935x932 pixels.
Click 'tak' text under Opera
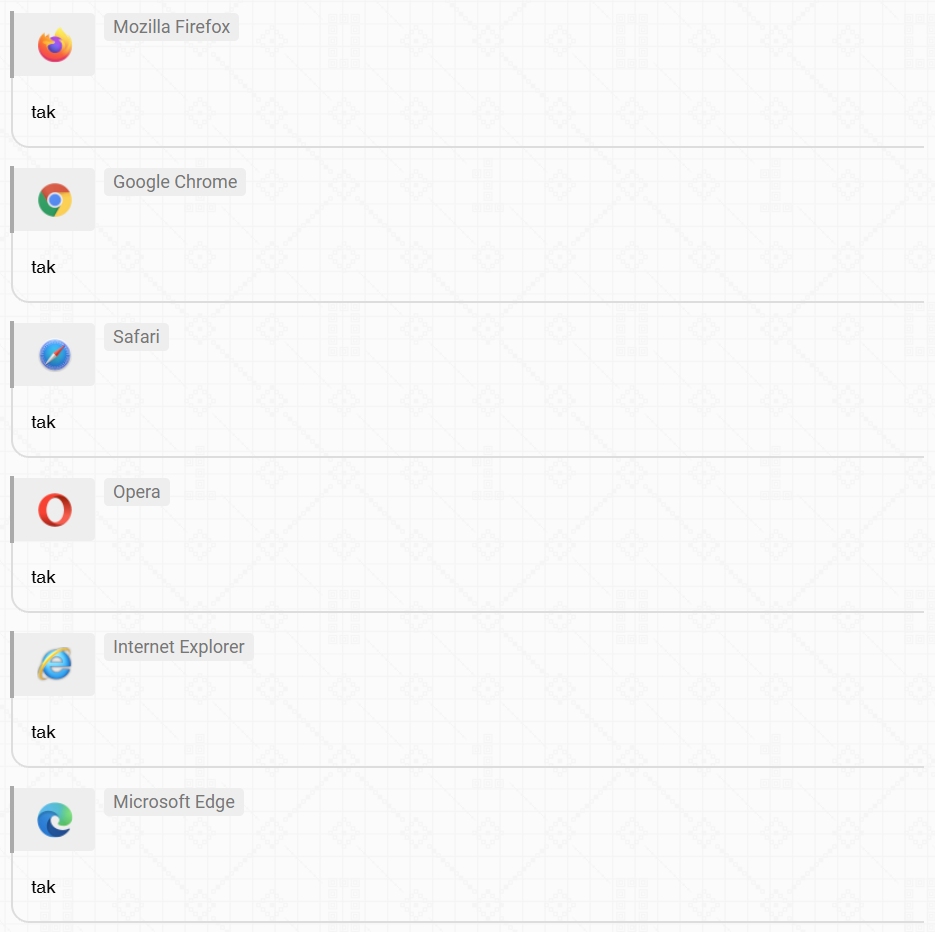[43, 577]
